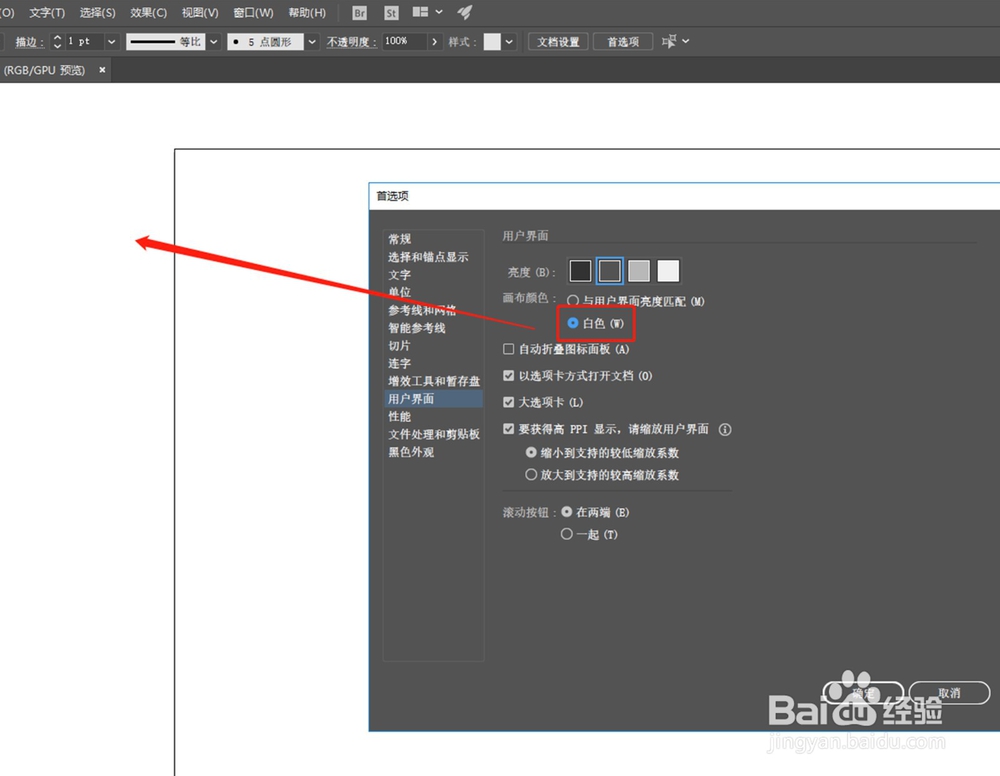Click the Adobe Stock St icon
The width and height of the screenshot is (1000, 776).
(x=391, y=13)
